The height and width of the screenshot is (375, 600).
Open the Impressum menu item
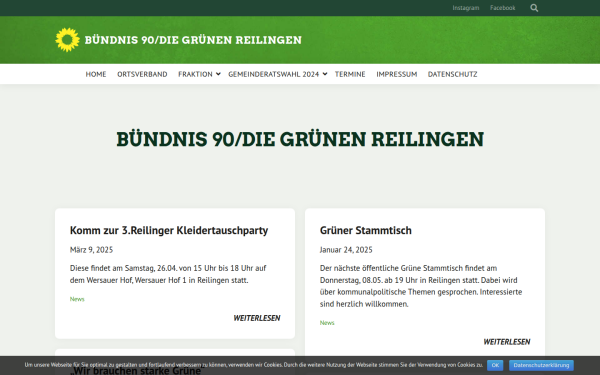pyautogui.click(x=396, y=74)
